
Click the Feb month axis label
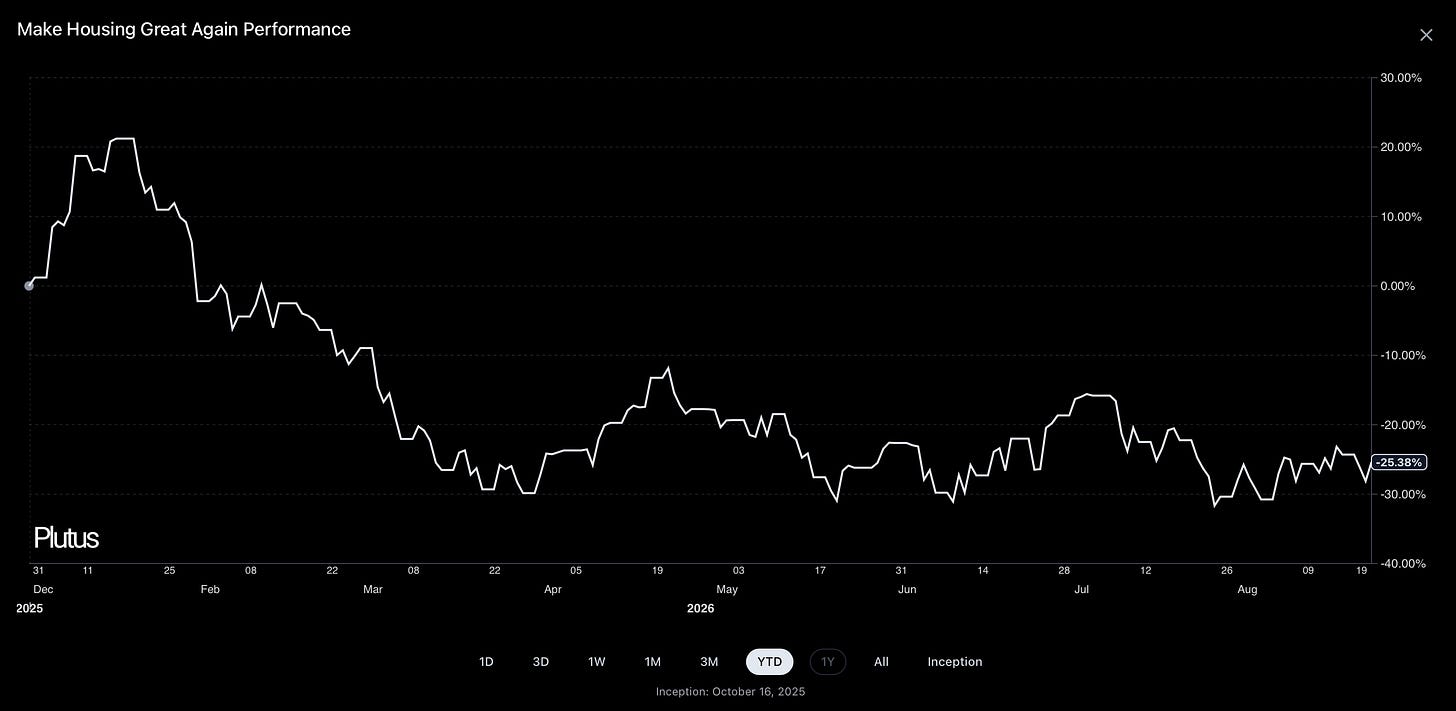click(210, 590)
